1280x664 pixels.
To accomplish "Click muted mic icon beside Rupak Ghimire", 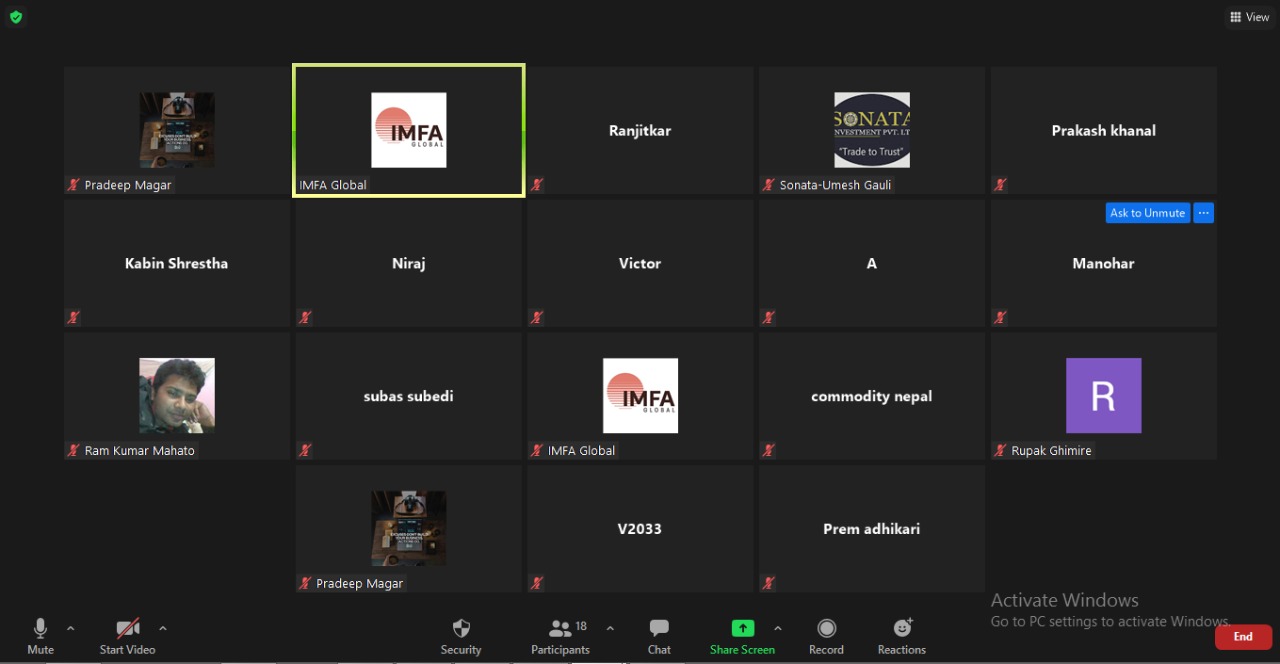I will tap(1001, 451).
